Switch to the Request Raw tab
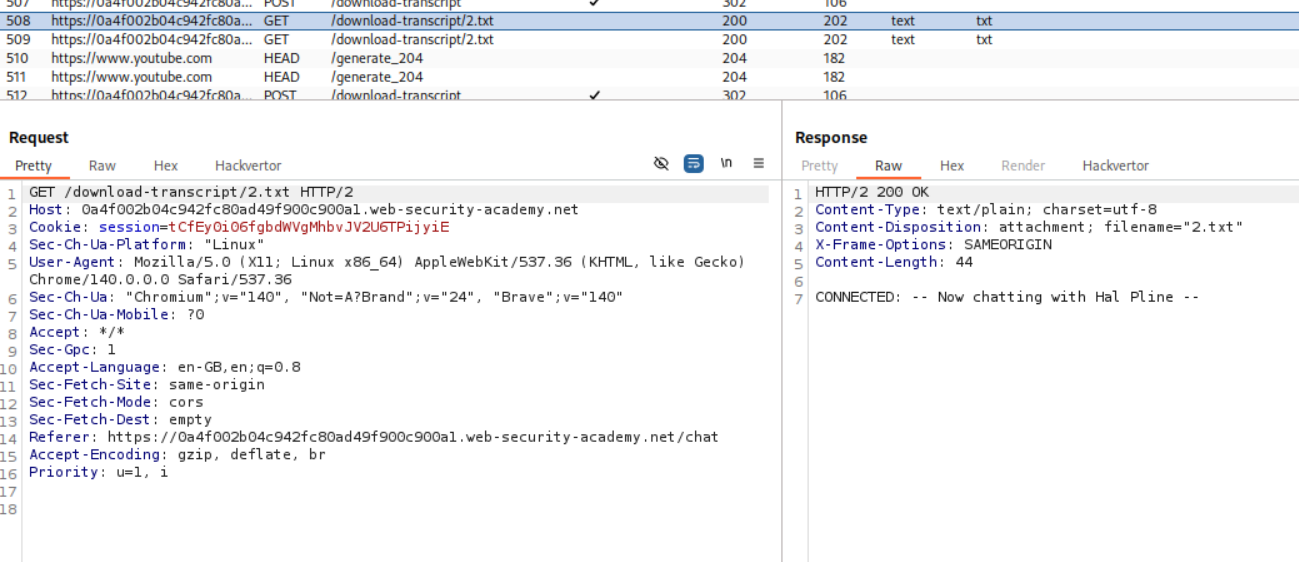Image resolution: width=1299 pixels, height=562 pixels. [102, 166]
